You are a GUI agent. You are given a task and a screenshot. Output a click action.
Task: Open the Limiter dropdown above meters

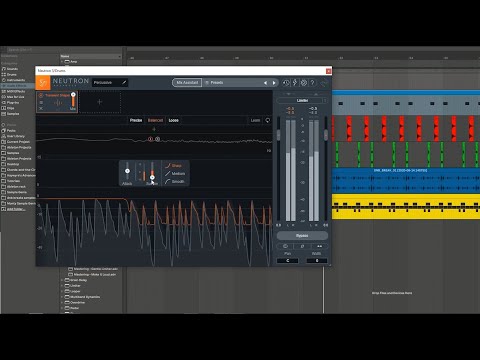tap(302, 100)
